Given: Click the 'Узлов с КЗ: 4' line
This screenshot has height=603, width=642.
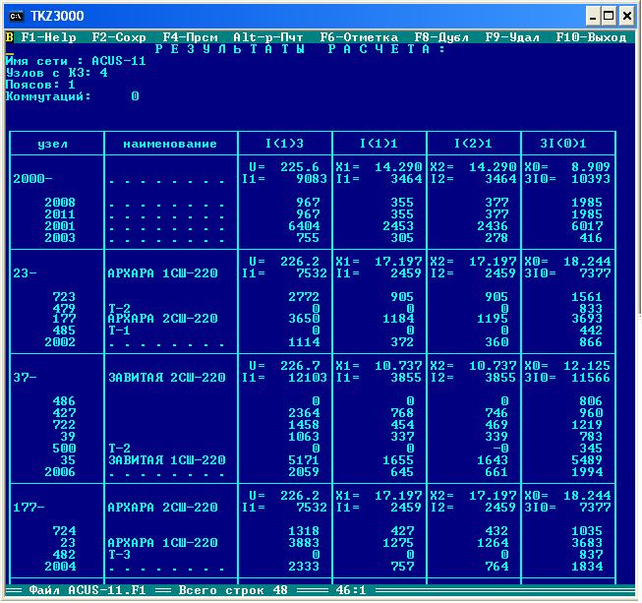Looking at the screenshot, I should [x=57, y=73].
